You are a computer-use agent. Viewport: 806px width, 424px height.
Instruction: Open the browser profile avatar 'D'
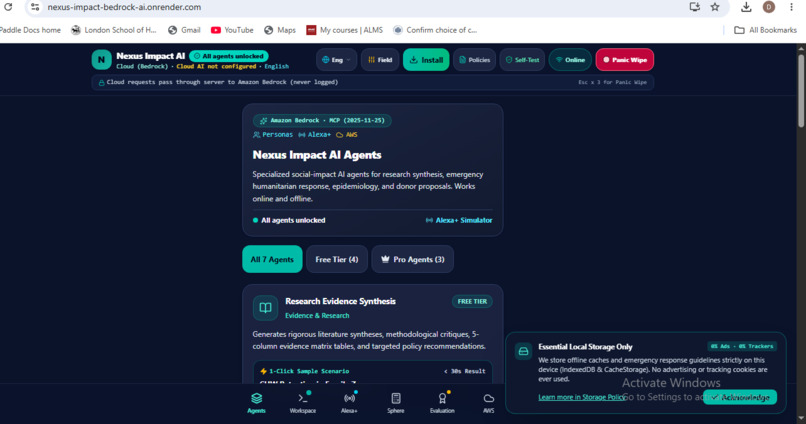[x=768, y=7]
